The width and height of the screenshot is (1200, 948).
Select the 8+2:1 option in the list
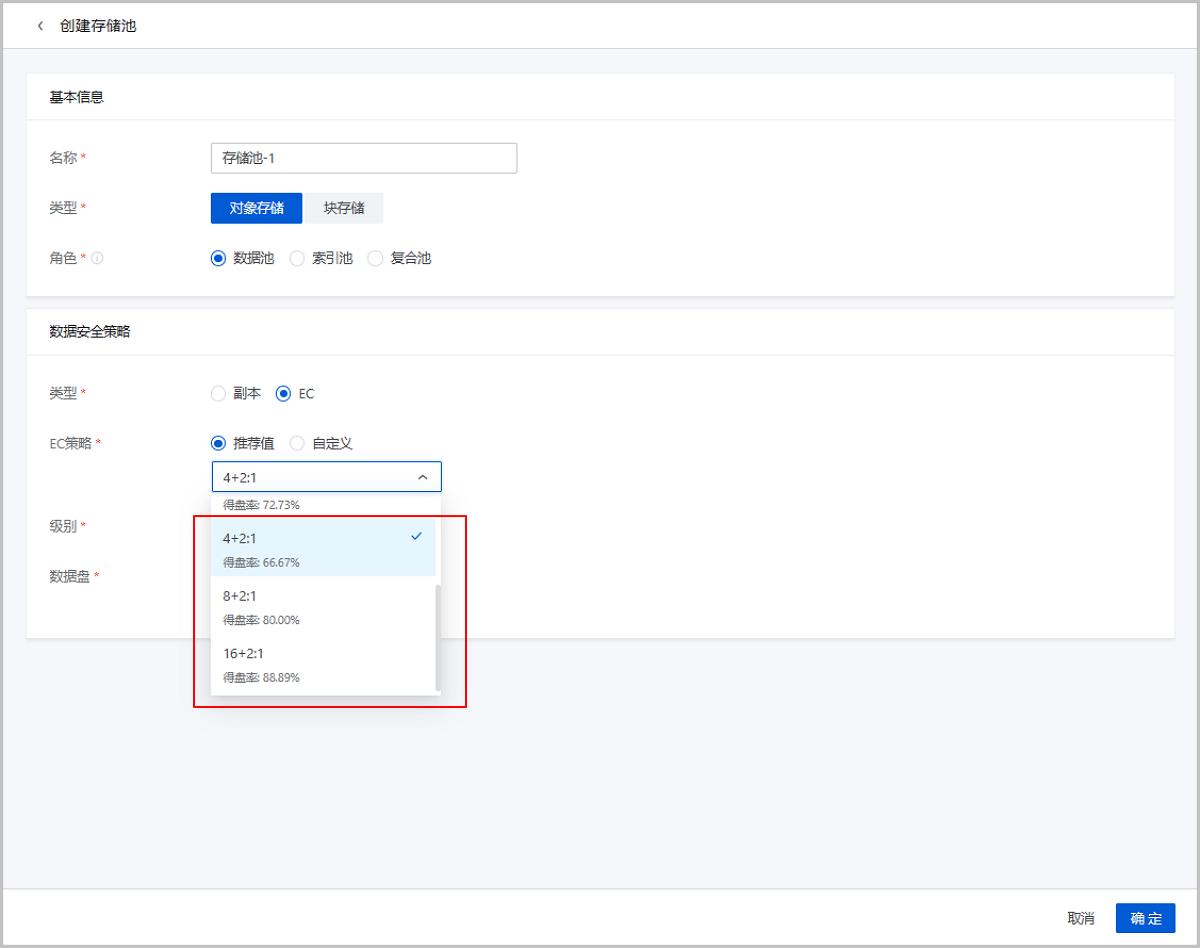pyautogui.click(x=323, y=606)
